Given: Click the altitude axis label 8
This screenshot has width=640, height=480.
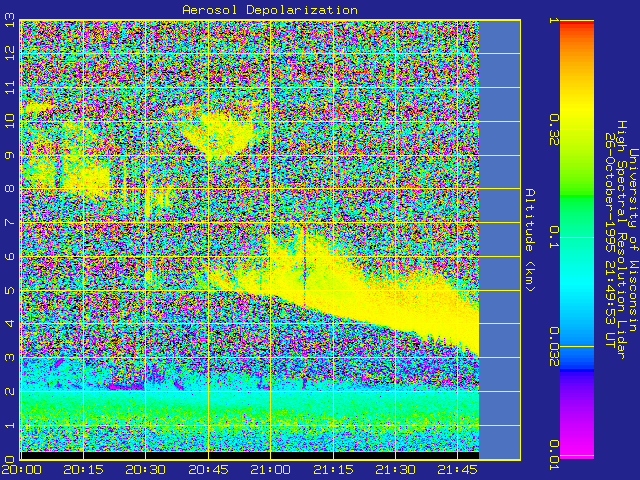Looking at the screenshot, I should tap(10, 189).
